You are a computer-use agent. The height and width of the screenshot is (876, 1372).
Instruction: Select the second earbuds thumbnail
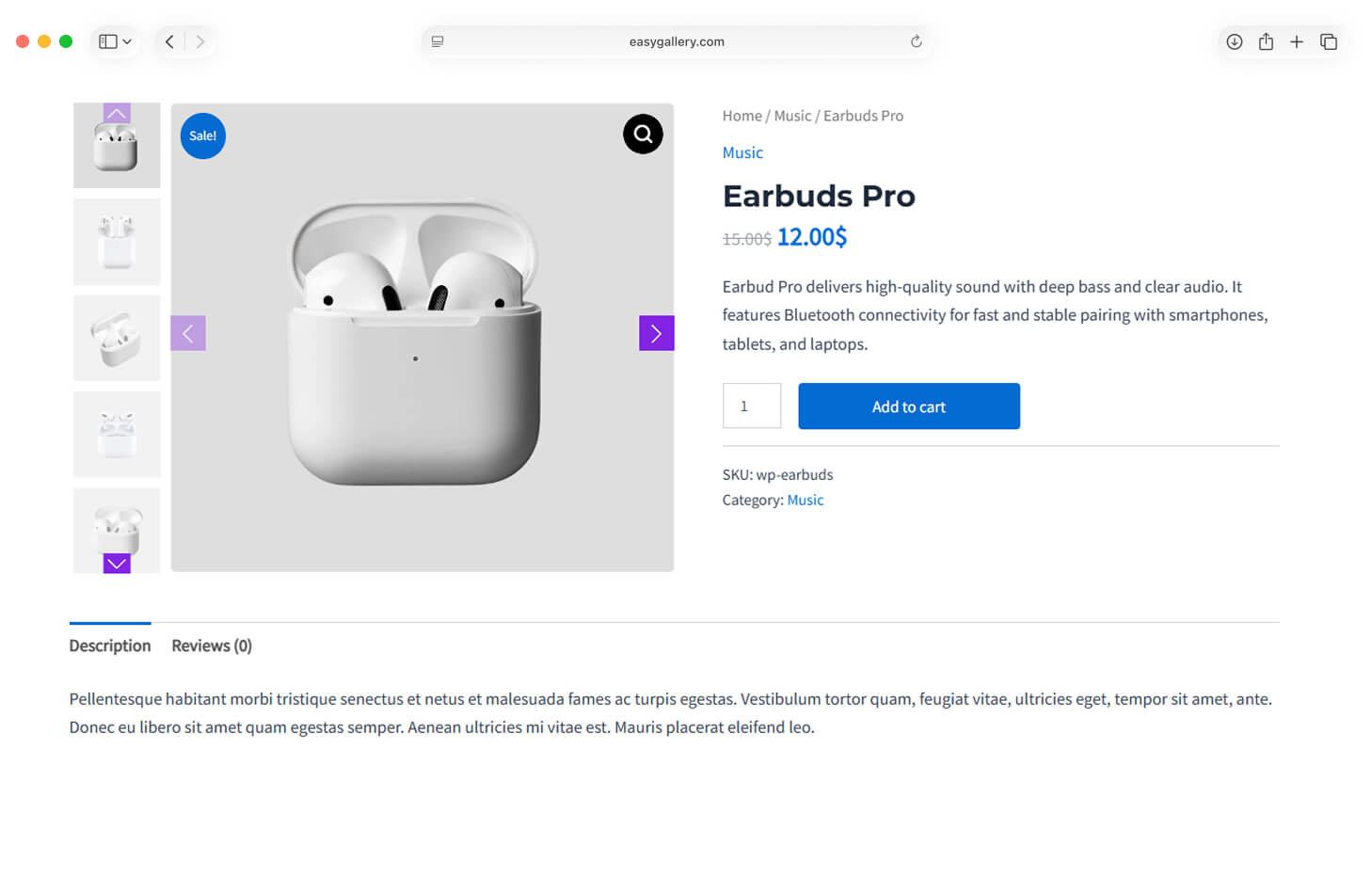(117, 242)
